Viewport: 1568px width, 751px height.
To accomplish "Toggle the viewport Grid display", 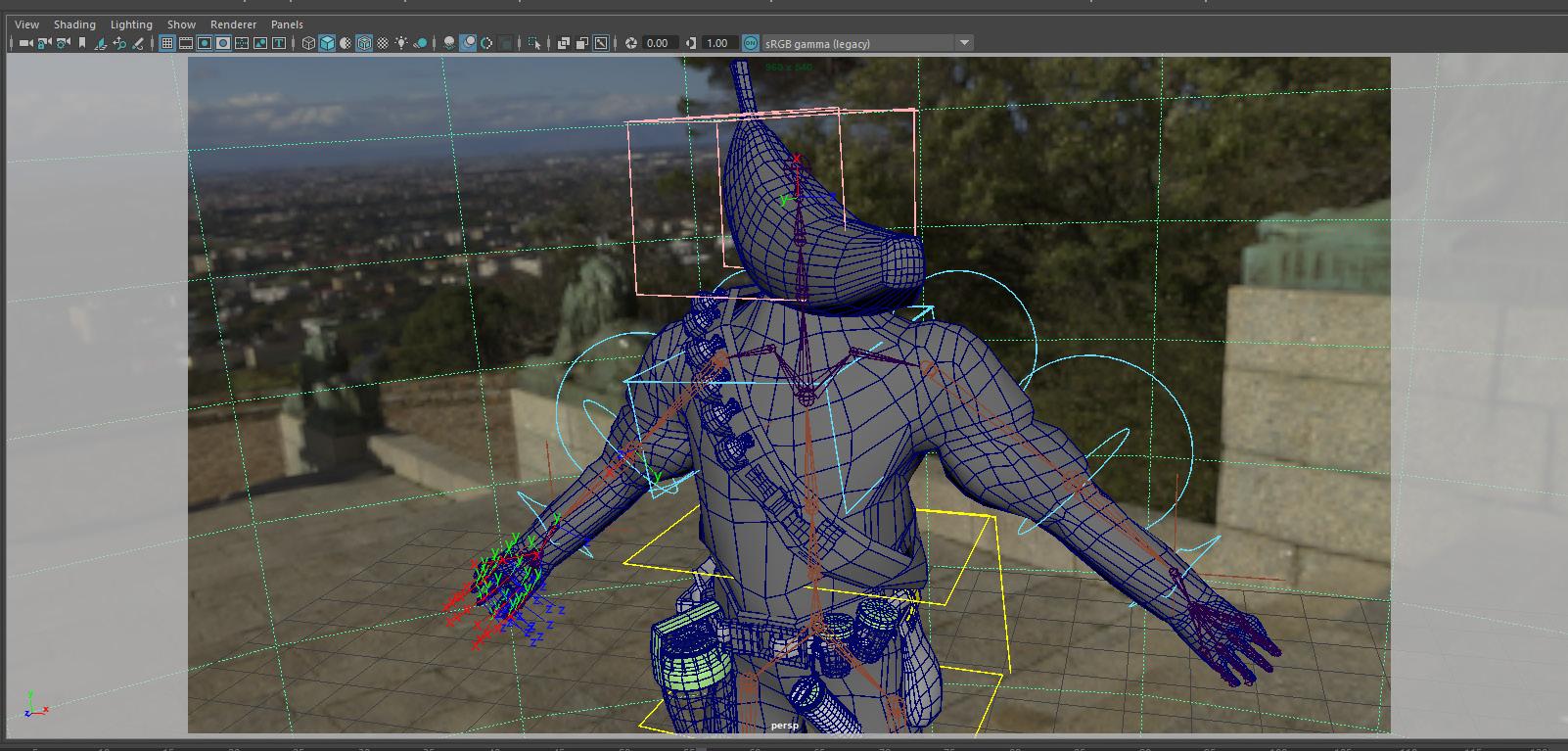I will (x=167, y=43).
